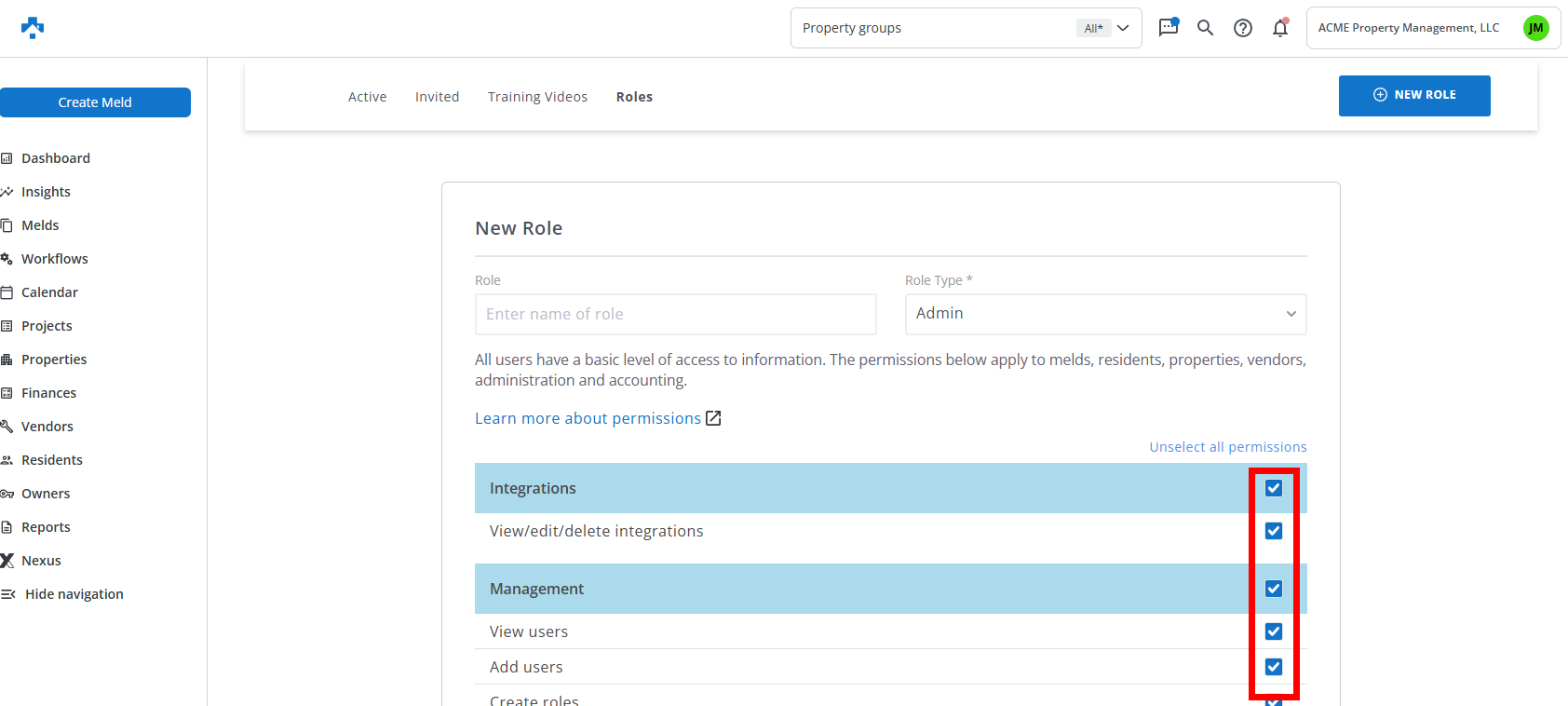
Task: Click the NEW ROLE button
Action: pos(1413,95)
